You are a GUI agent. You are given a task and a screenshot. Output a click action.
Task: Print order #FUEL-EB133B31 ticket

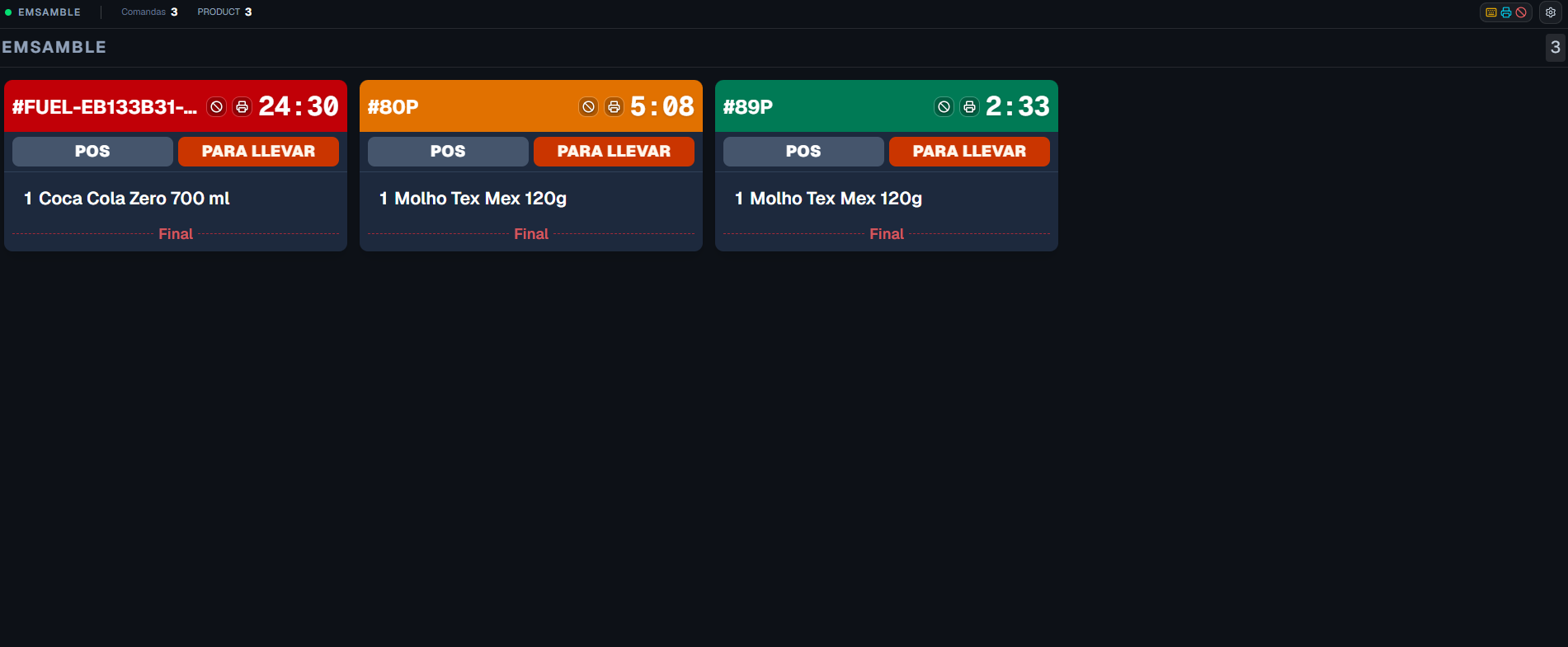[x=242, y=106]
